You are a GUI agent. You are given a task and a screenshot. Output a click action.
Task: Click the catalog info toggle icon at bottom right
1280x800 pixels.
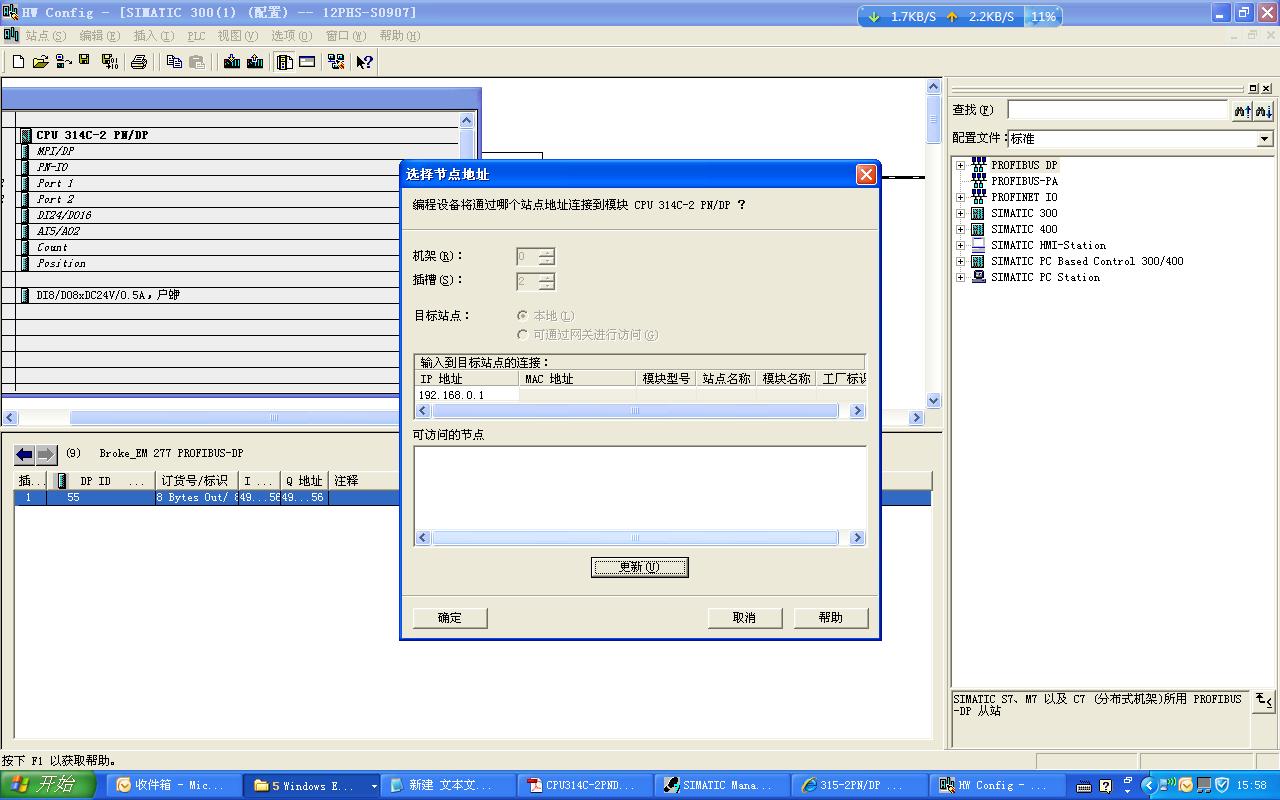(1263, 700)
